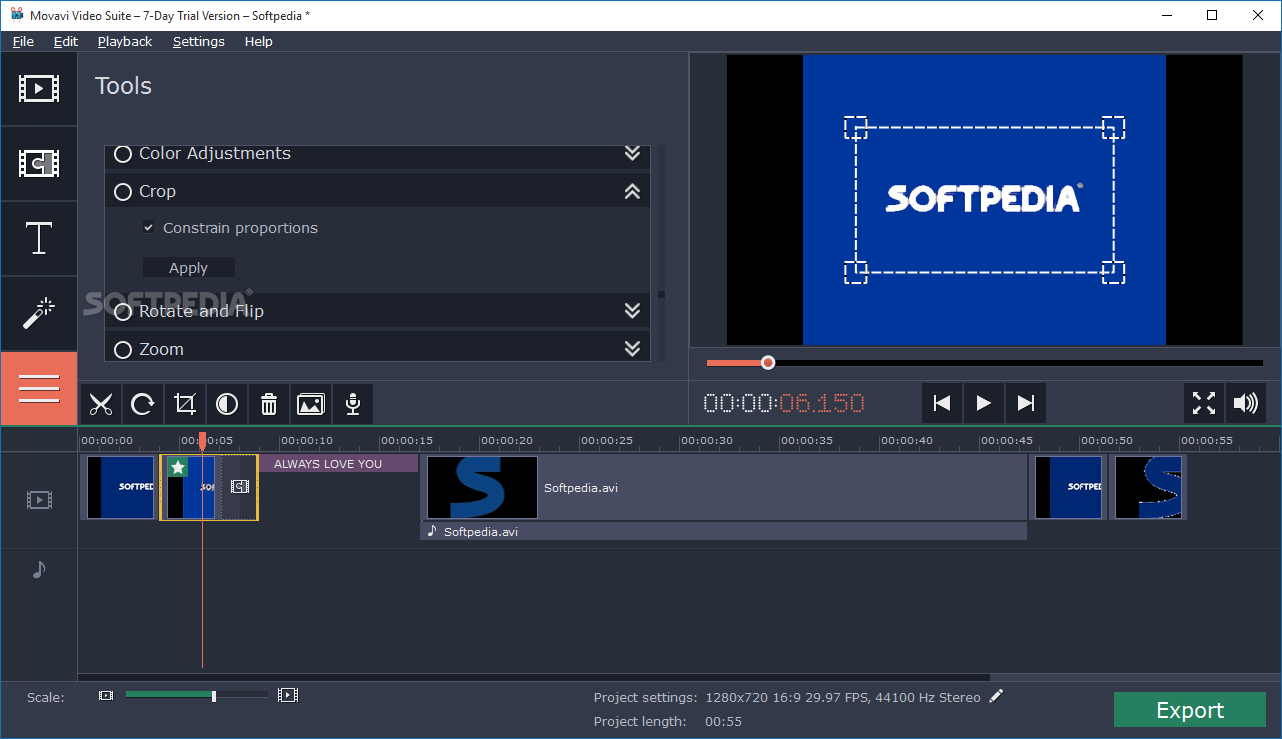The width and height of the screenshot is (1282, 739).
Task: Click the audio track note icon
Action: pyautogui.click(x=39, y=569)
